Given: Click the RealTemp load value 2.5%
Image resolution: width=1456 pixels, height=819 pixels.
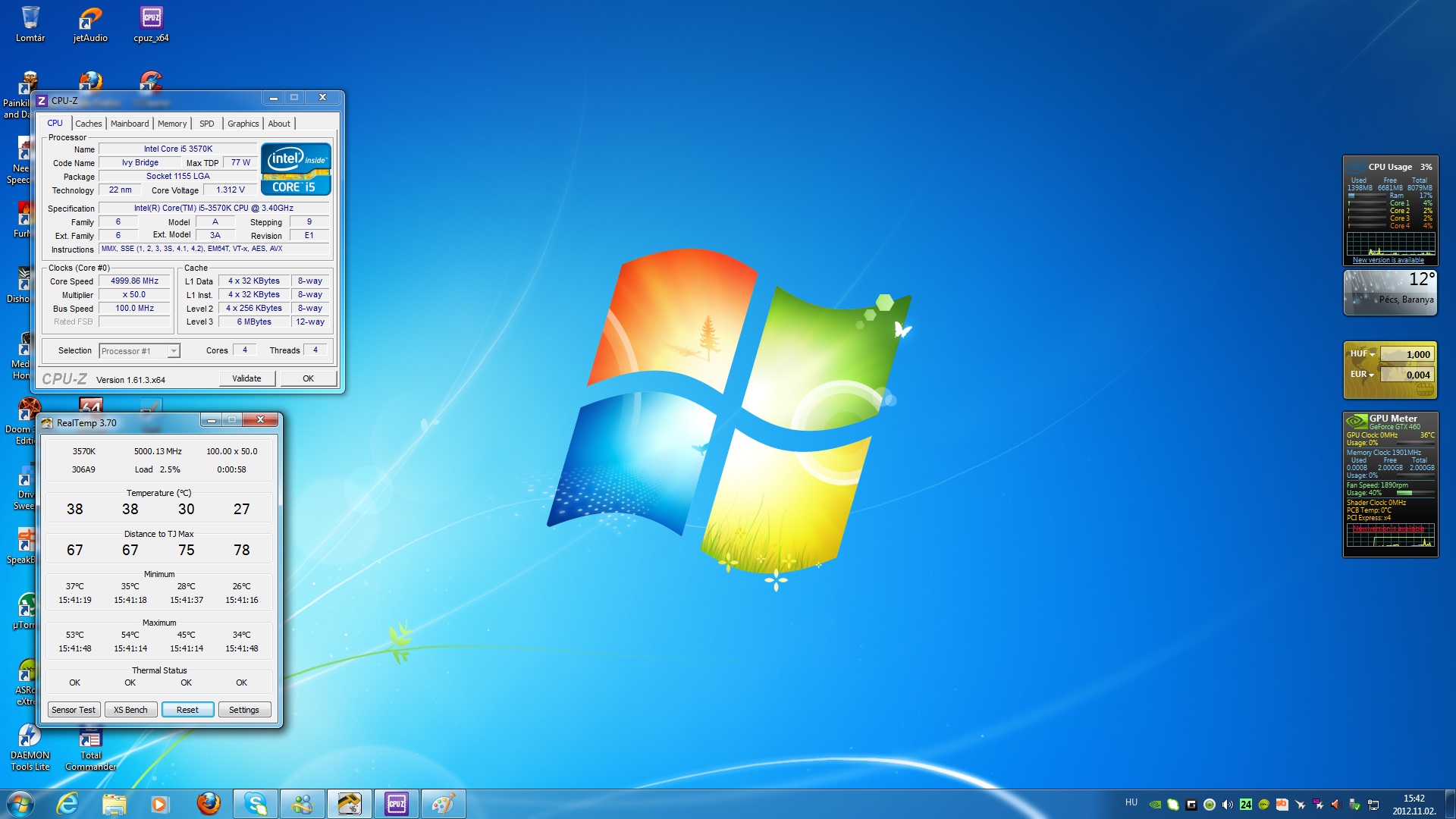Looking at the screenshot, I should click(170, 469).
